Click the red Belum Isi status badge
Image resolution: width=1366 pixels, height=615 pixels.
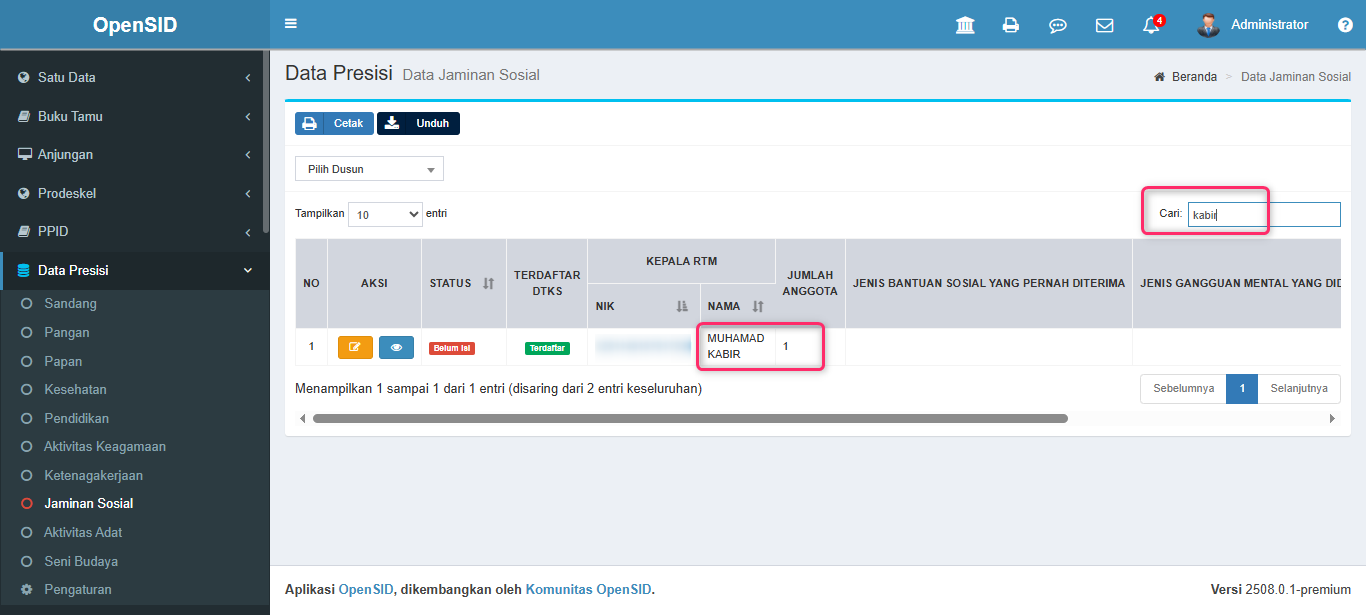[452, 348]
